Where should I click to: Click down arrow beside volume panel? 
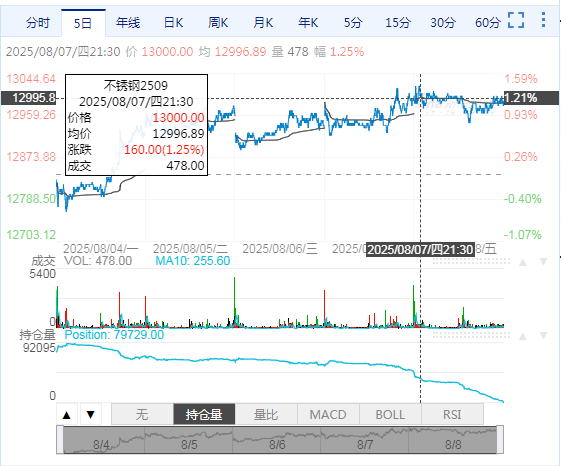(543, 262)
